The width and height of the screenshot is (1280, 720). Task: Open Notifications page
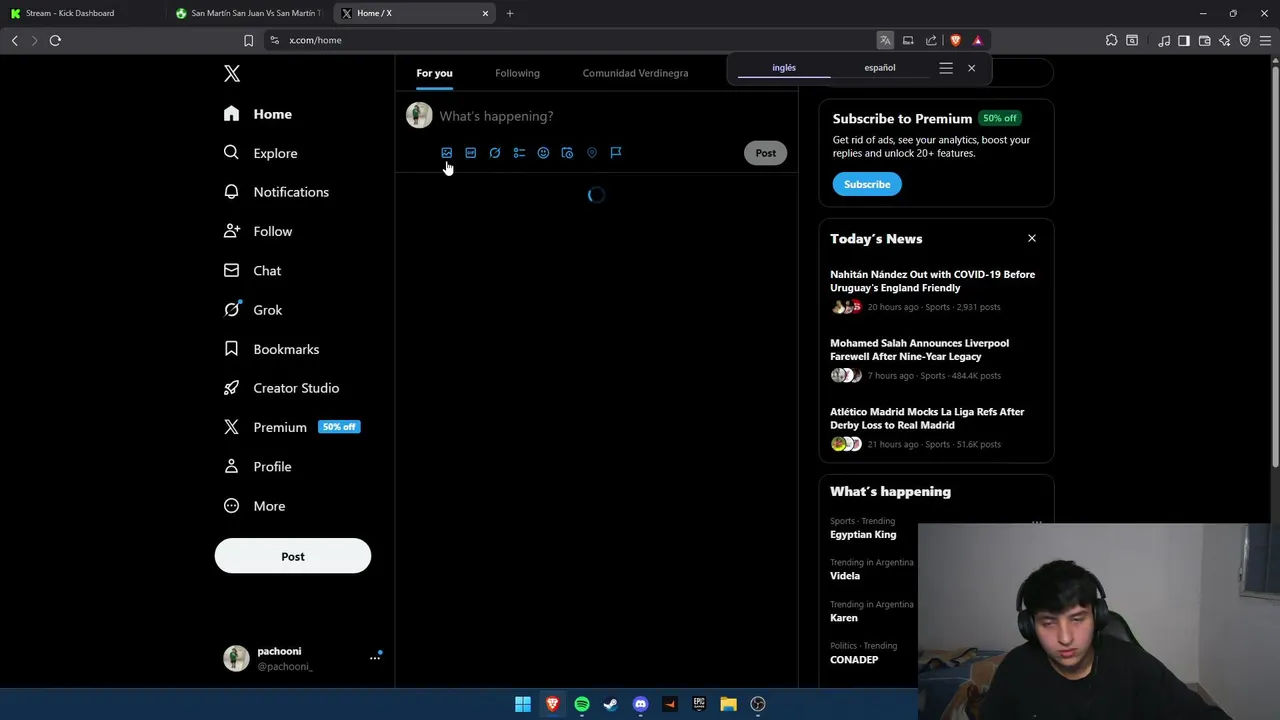pos(277,192)
